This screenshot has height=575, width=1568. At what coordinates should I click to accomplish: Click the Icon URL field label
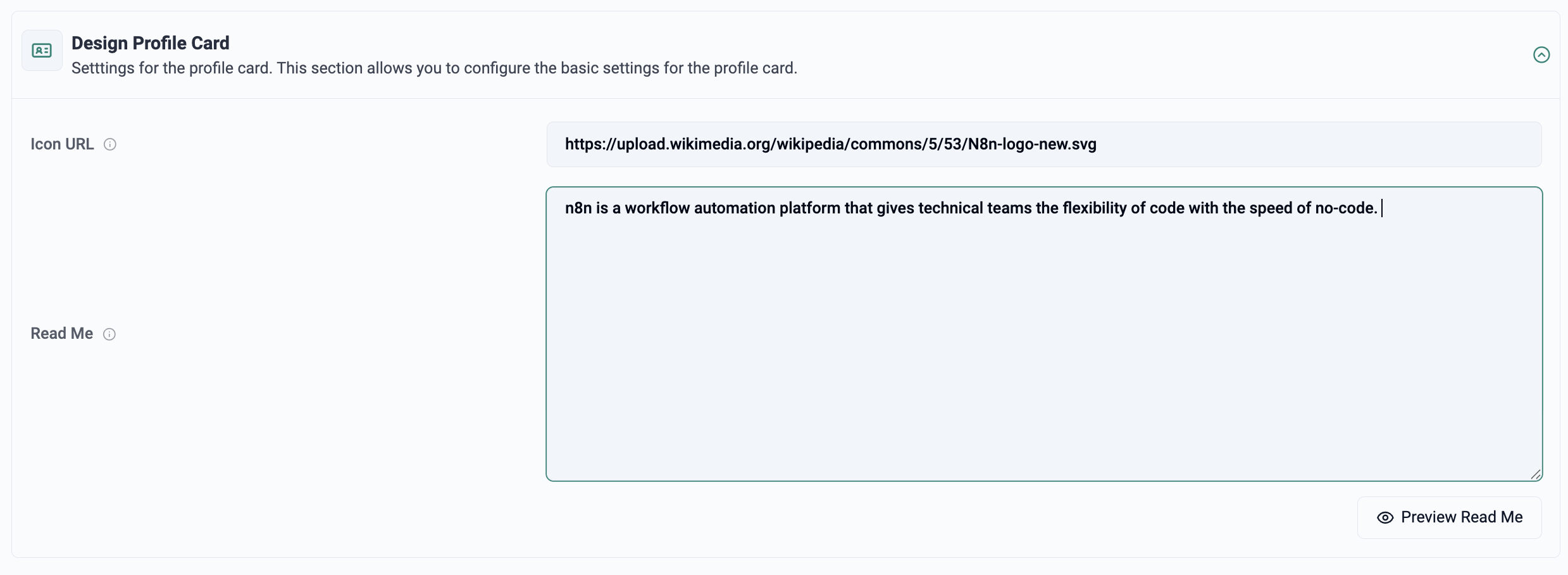62,144
